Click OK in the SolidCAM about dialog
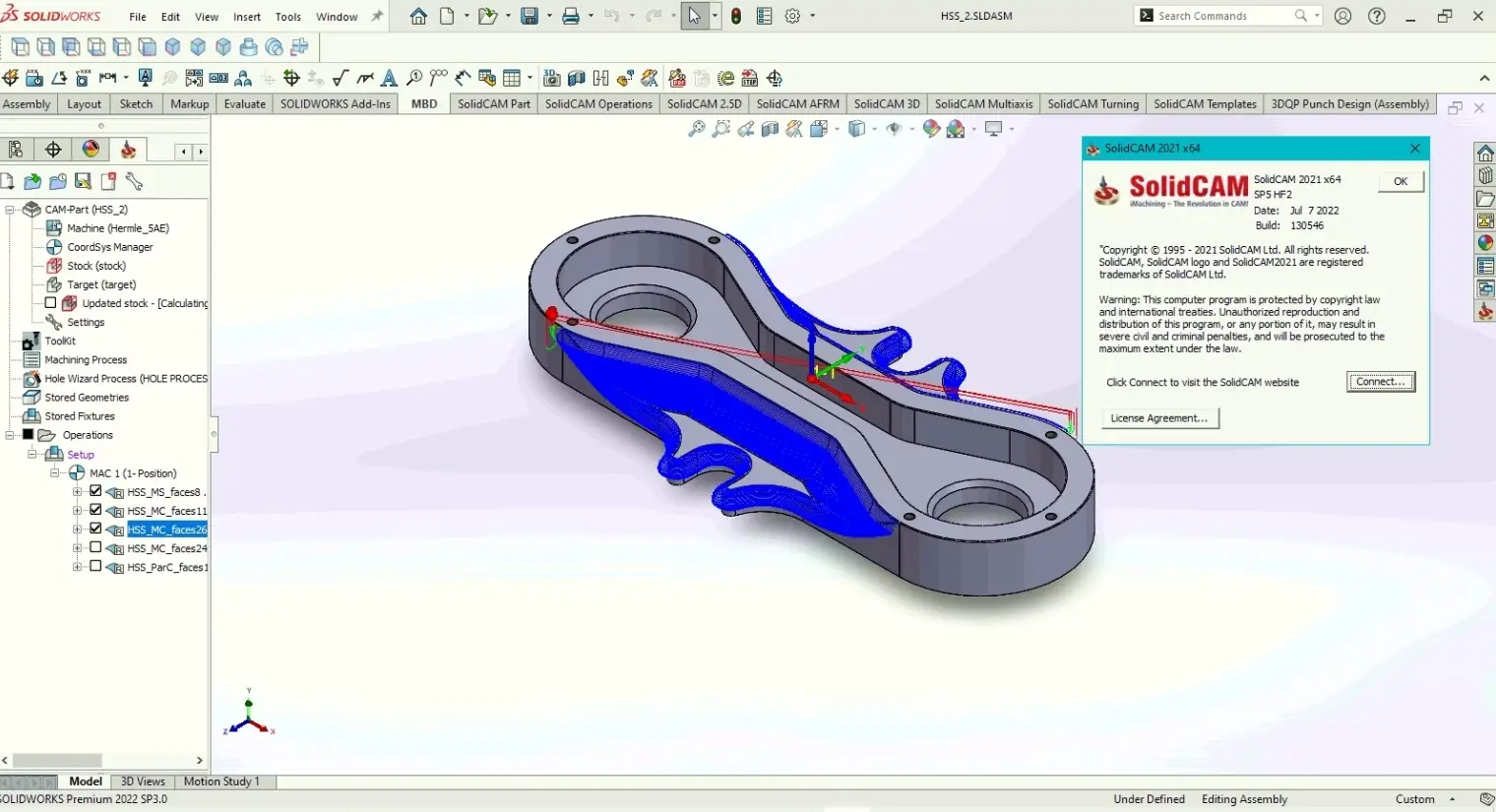The image size is (1496, 812). point(1401,181)
